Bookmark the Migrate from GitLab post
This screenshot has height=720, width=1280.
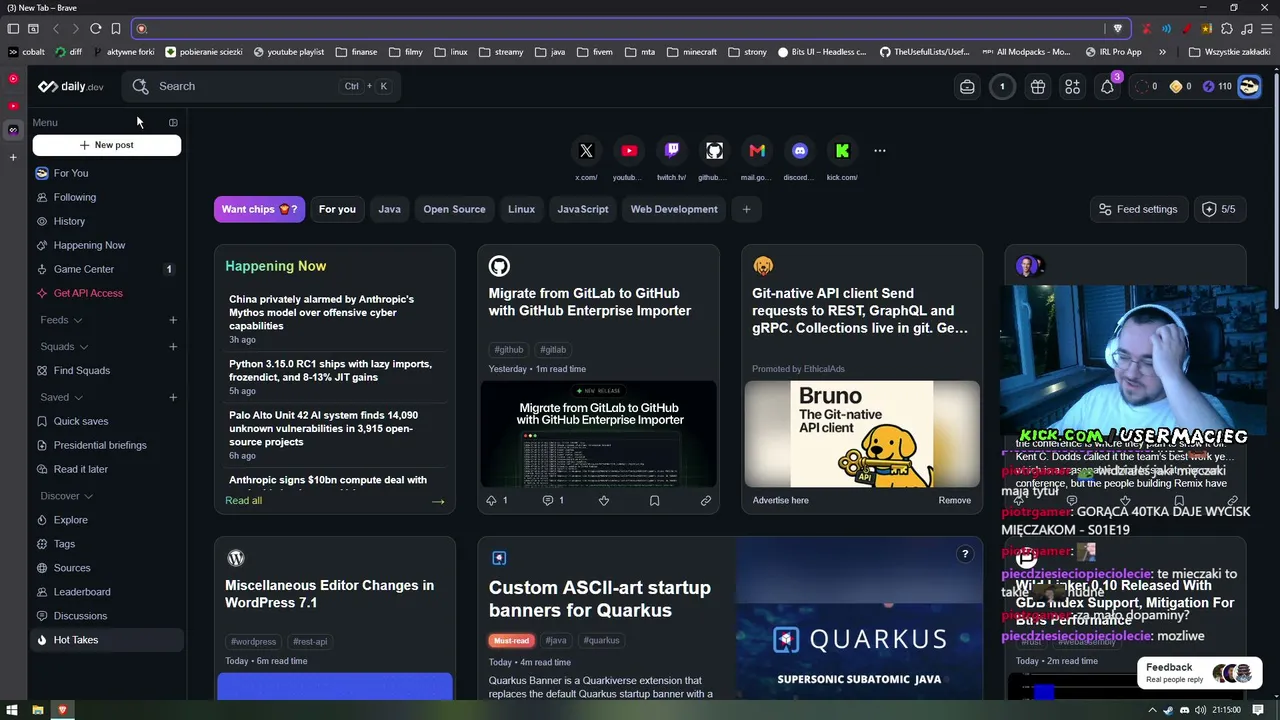(654, 500)
